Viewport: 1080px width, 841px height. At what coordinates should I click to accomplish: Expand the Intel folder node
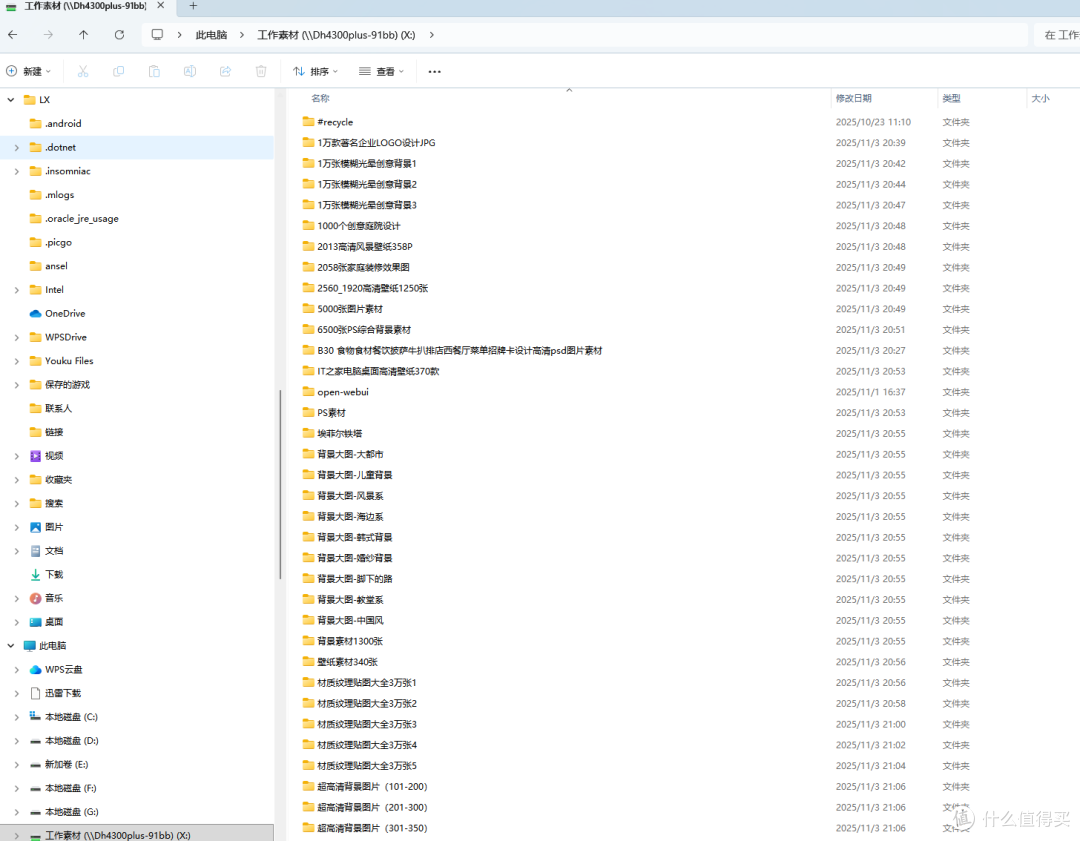17,290
